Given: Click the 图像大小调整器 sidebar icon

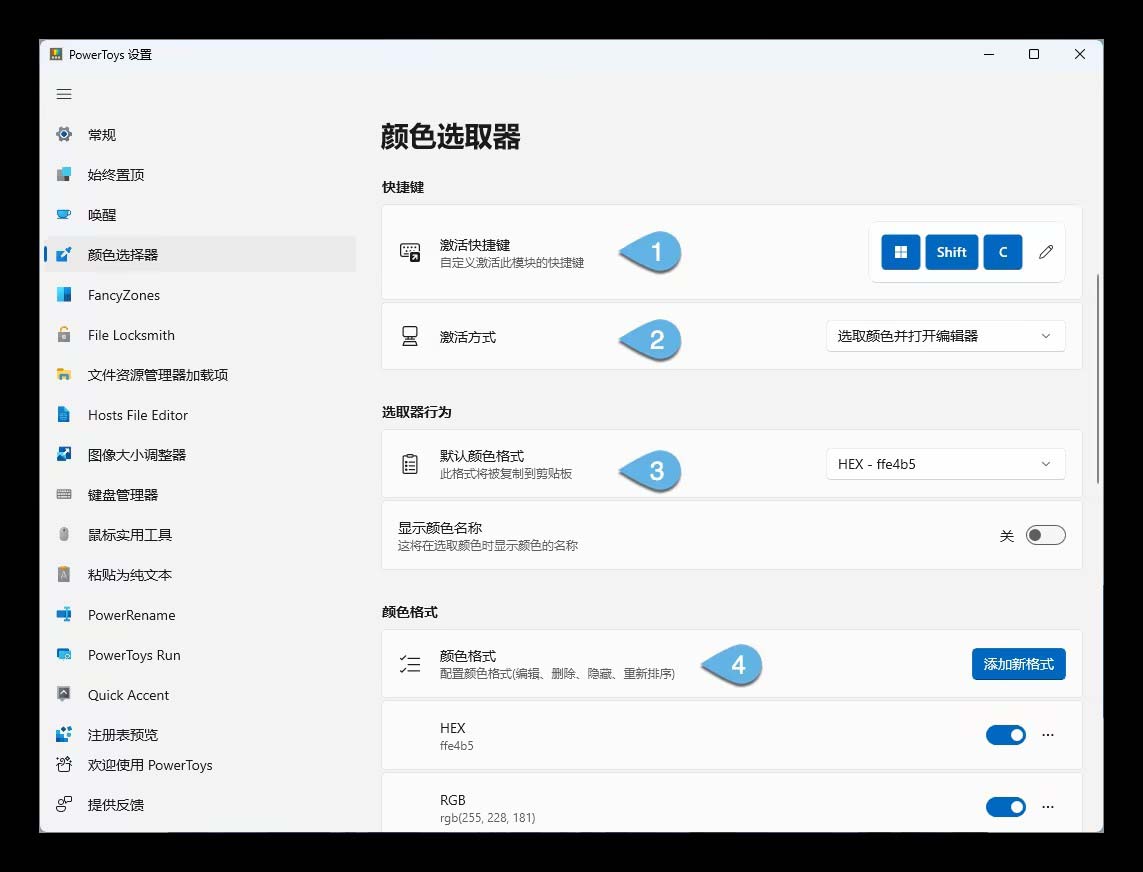Looking at the screenshot, I should click(64, 454).
